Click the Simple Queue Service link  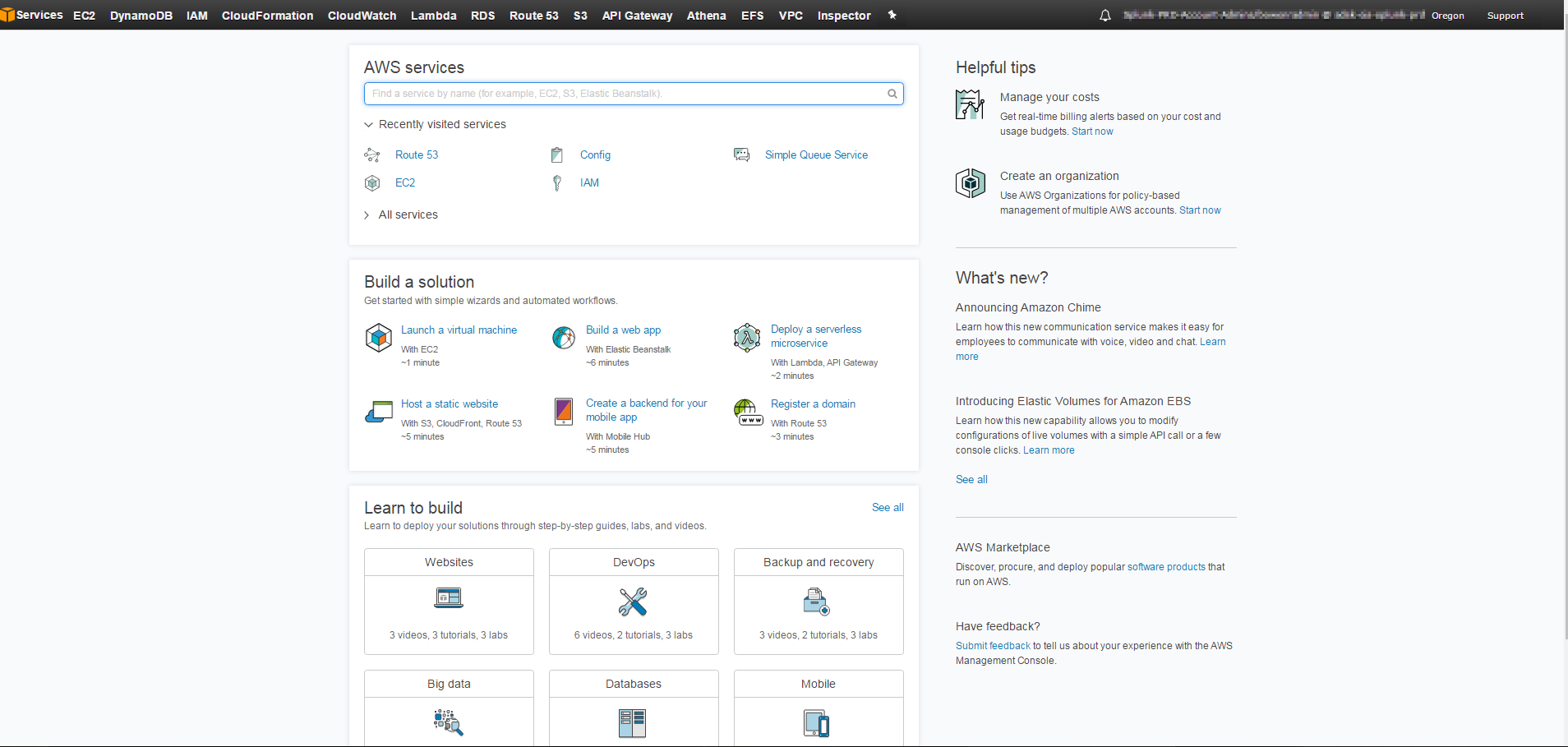[x=816, y=154]
